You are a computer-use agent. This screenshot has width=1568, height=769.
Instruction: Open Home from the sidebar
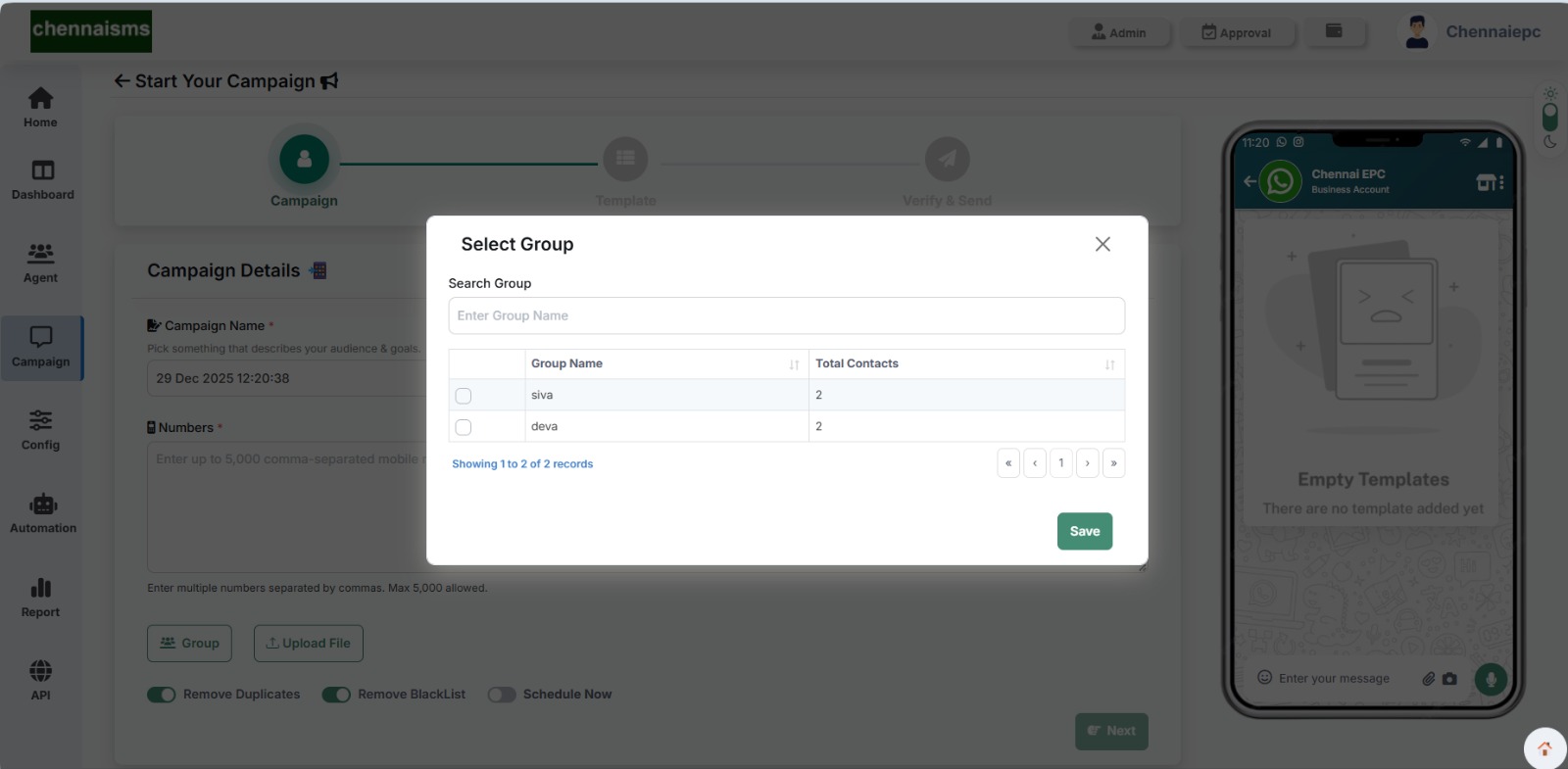pos(40,107)
